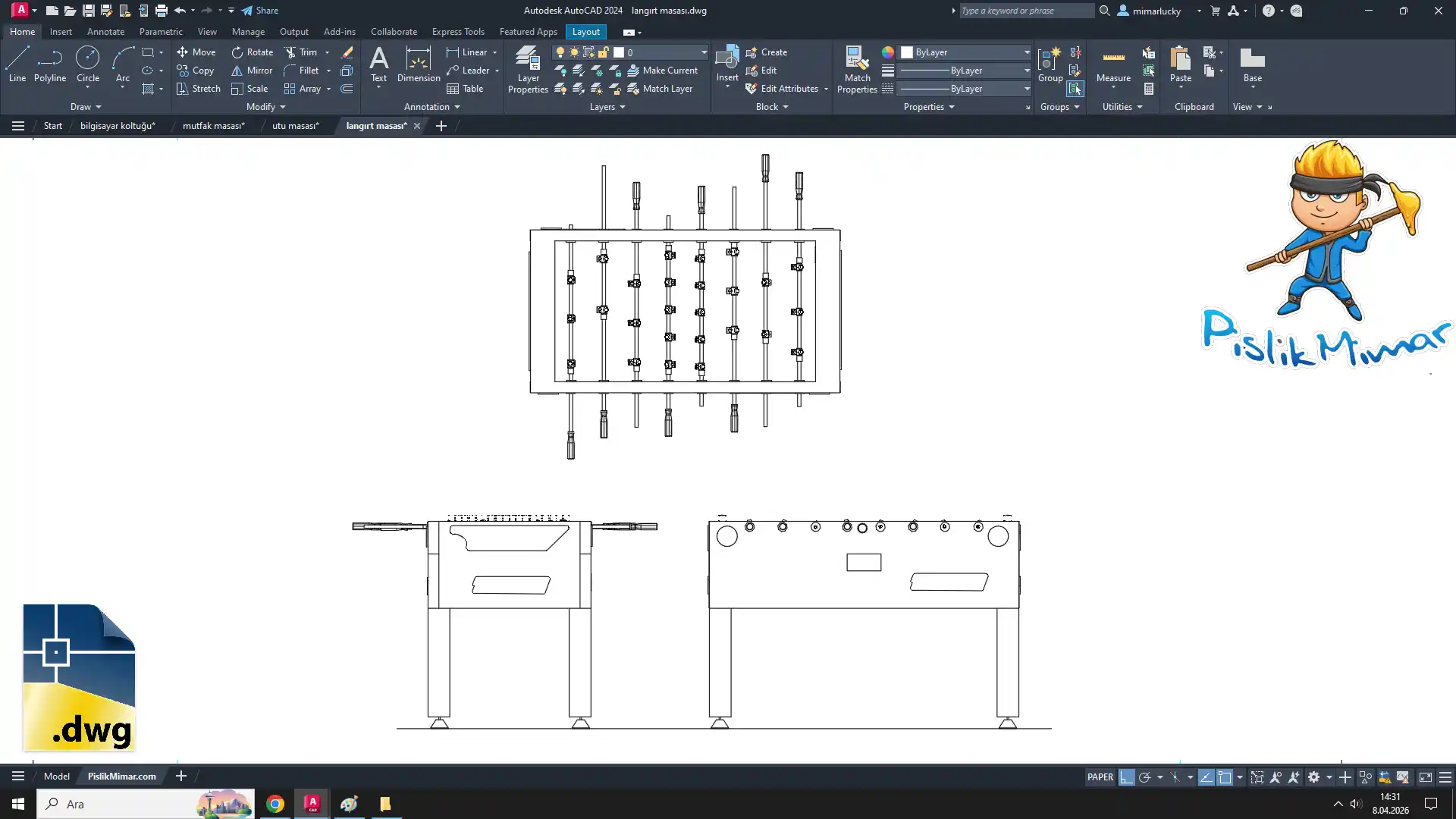Toggle PAPER space status button
Image resolution: width=1456 pixels, height=819 pixels.
(x=1100, y=777)
